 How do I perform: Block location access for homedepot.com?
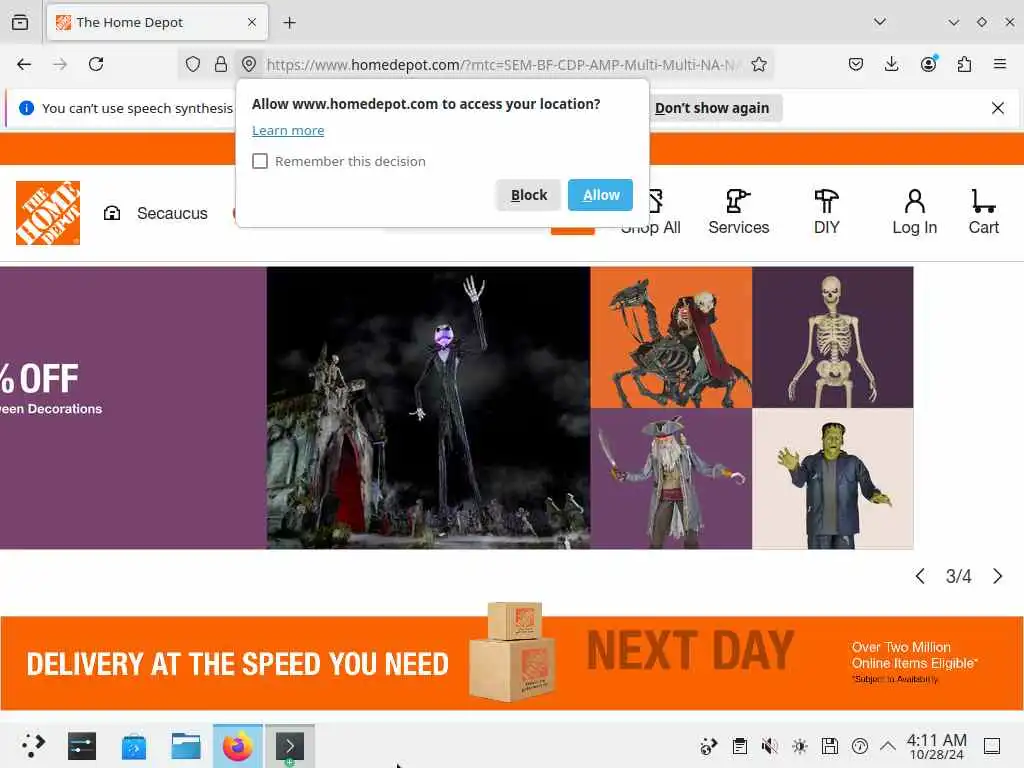click(x=528, y=195)
